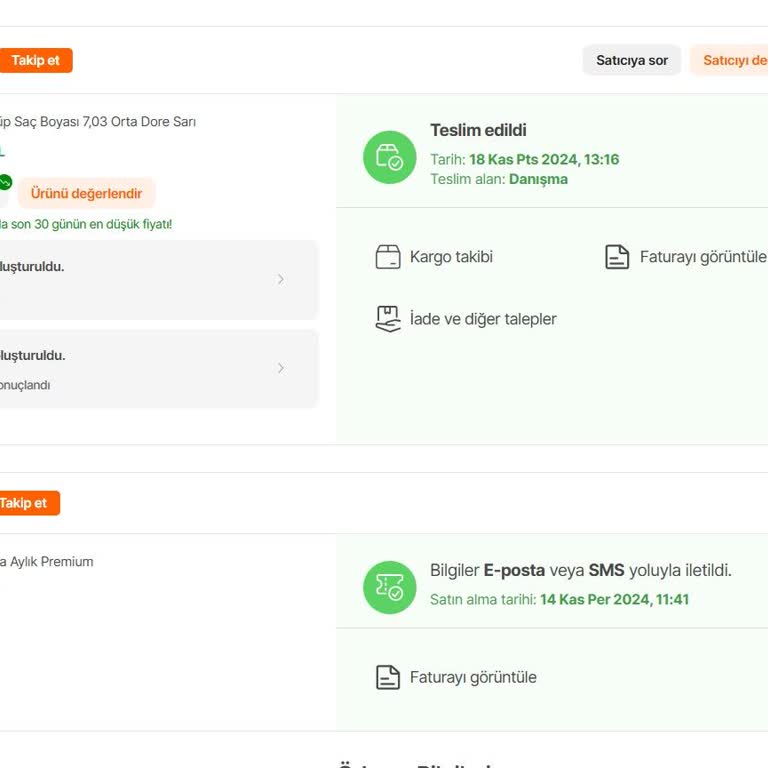
Task: Click the Aylık Premium product title
Action: pos(47,562)
